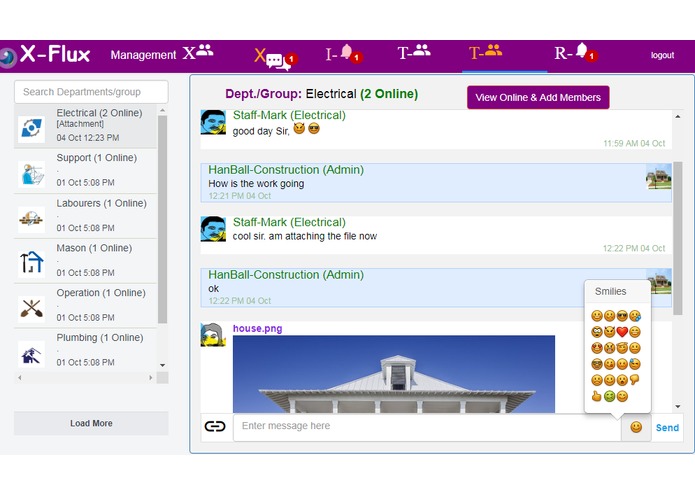Click the Plumbing group icon
Screen dimensions: 695x494
click(31, 355)
